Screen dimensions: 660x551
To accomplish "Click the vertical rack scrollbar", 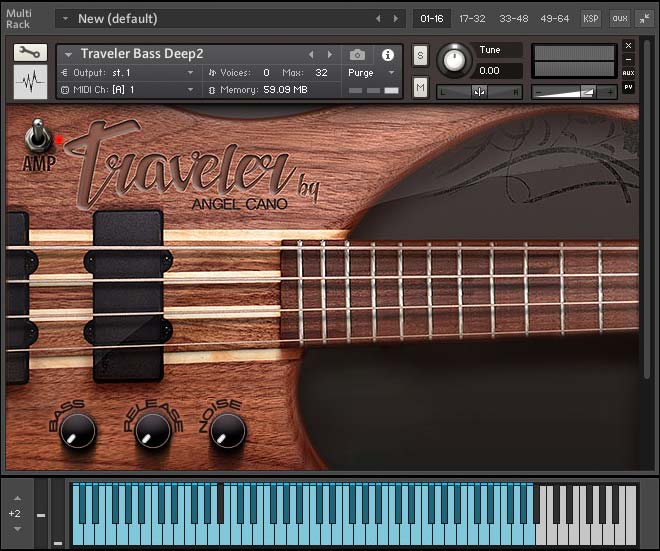I will click(x=647, y=210).
